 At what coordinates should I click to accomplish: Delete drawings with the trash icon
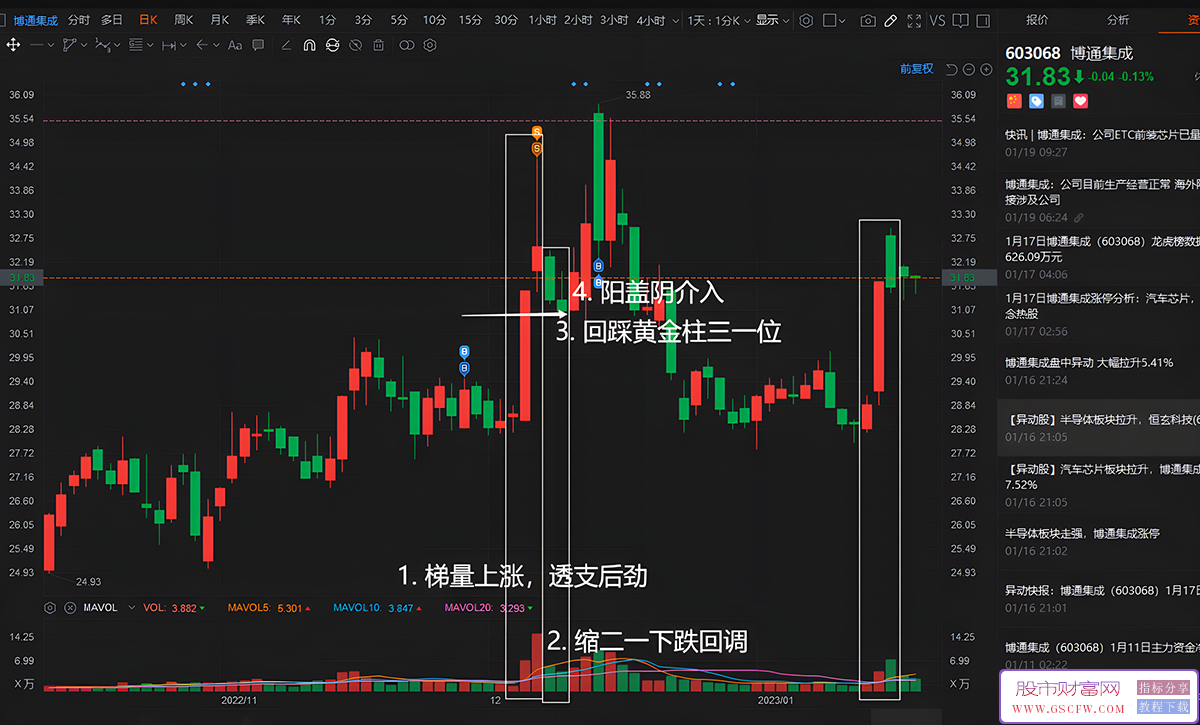tap(379, 44)
